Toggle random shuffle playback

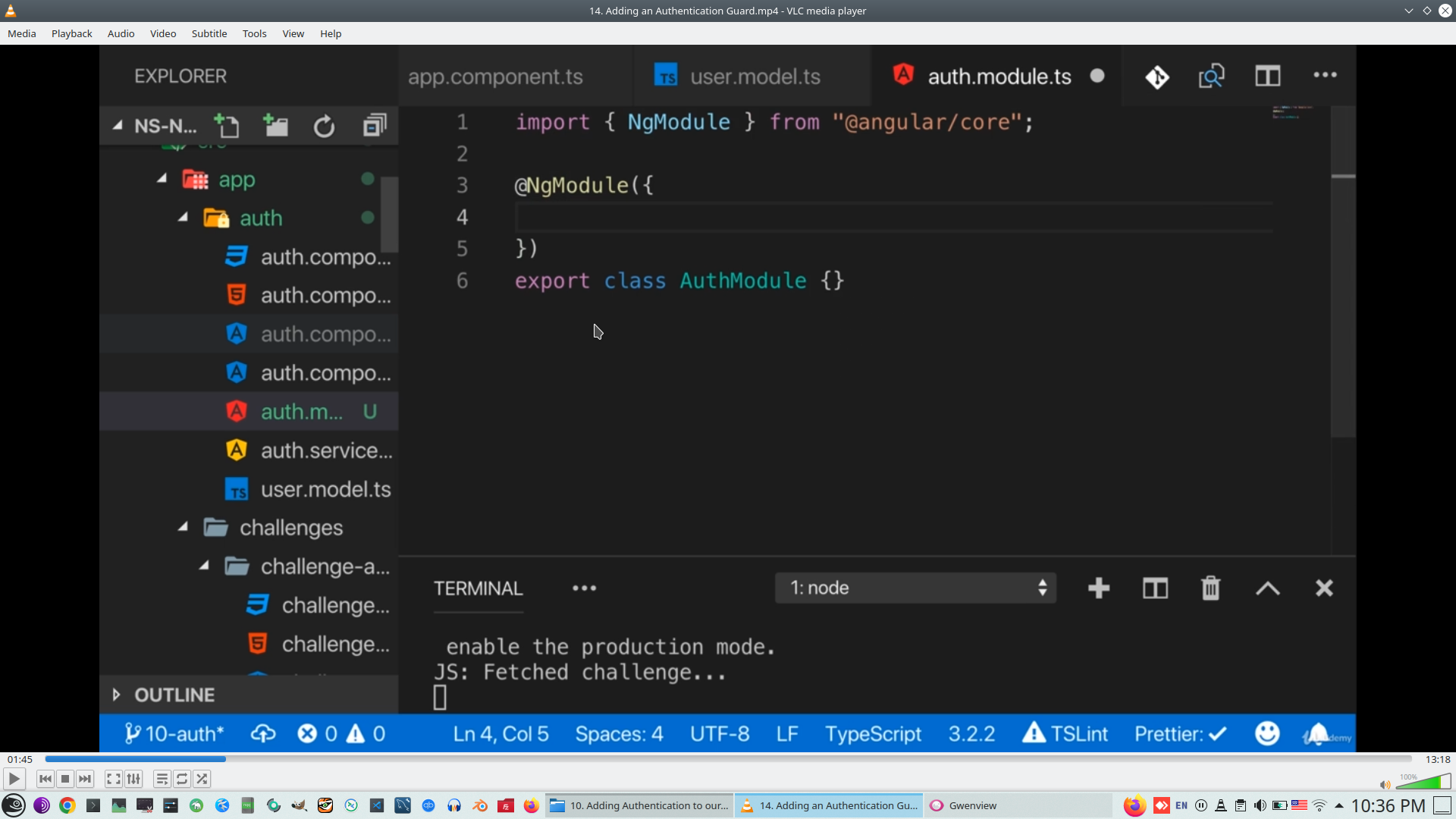(x=202, y=779)
